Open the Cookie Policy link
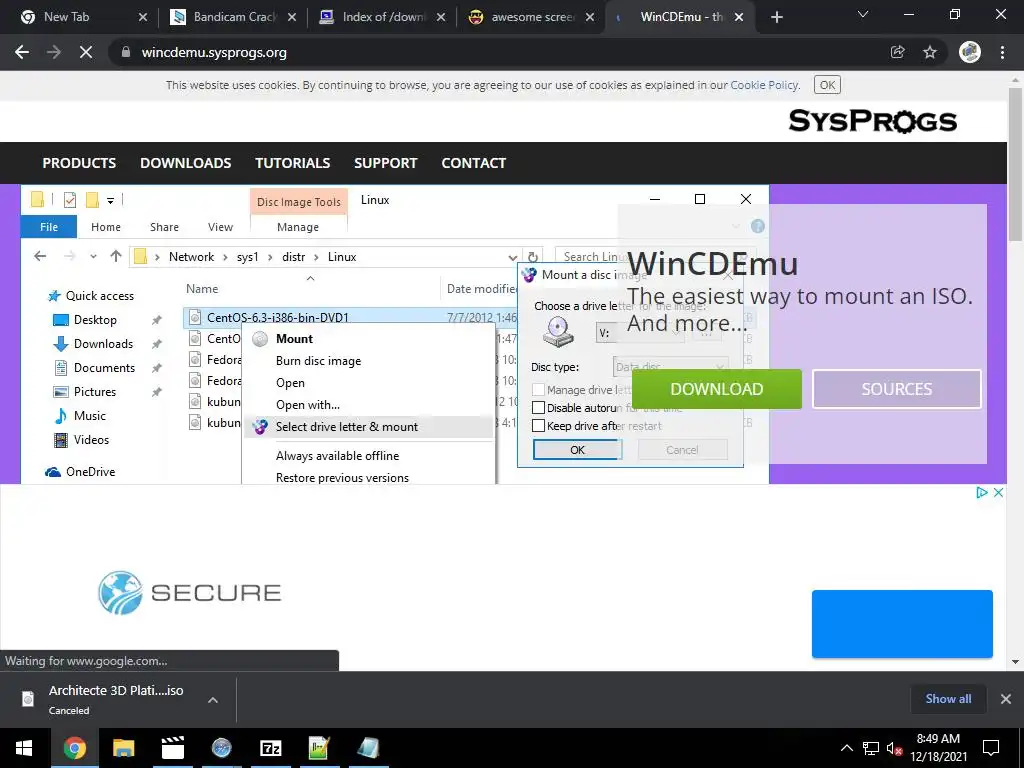Screen dimensions: 1024x768 [x=764, y=85]
